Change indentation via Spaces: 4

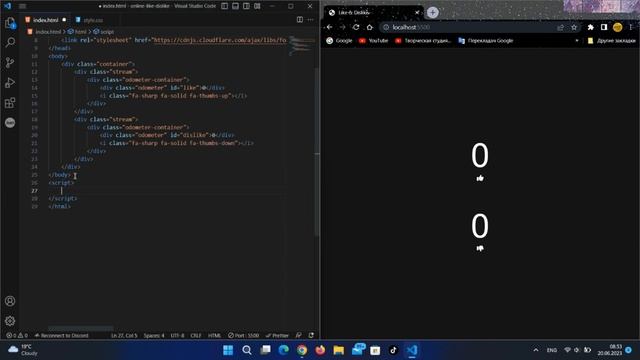point(154,336)
